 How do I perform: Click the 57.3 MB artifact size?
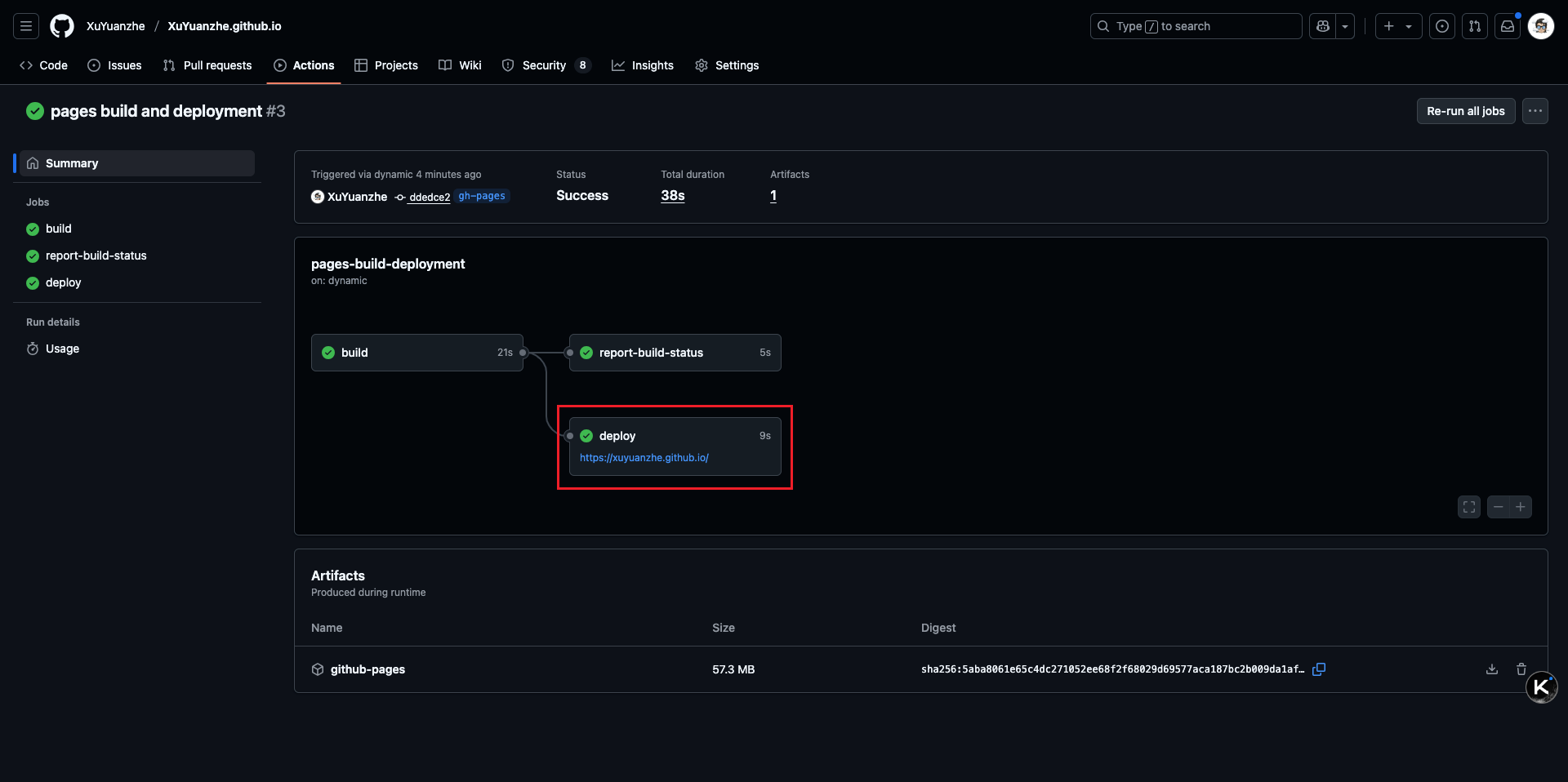tap(733, 669)
